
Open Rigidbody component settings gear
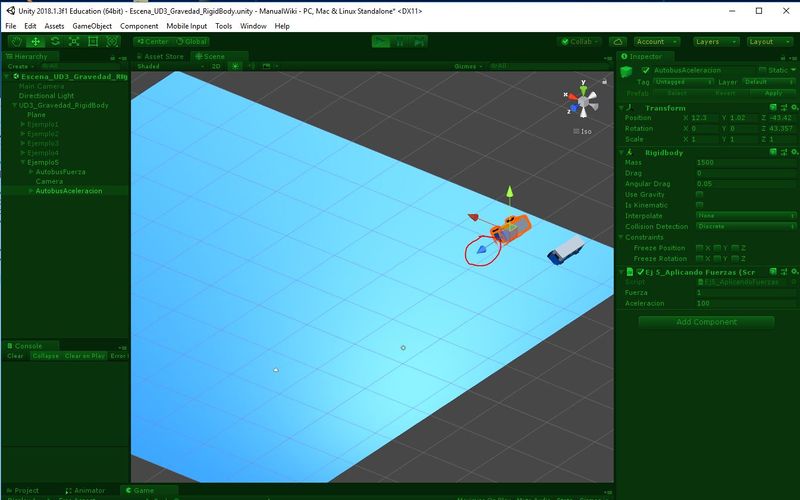pos(794,152)
